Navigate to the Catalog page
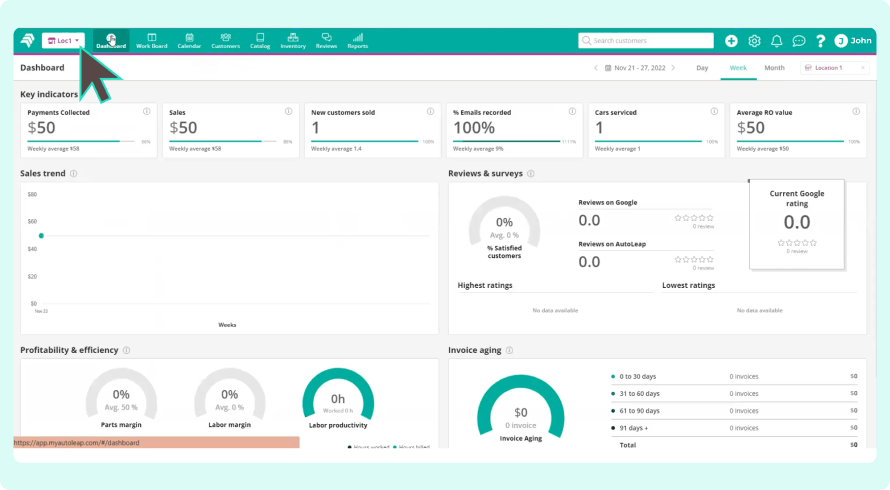This screenshot has height=490, width=890. coord(260,41)
